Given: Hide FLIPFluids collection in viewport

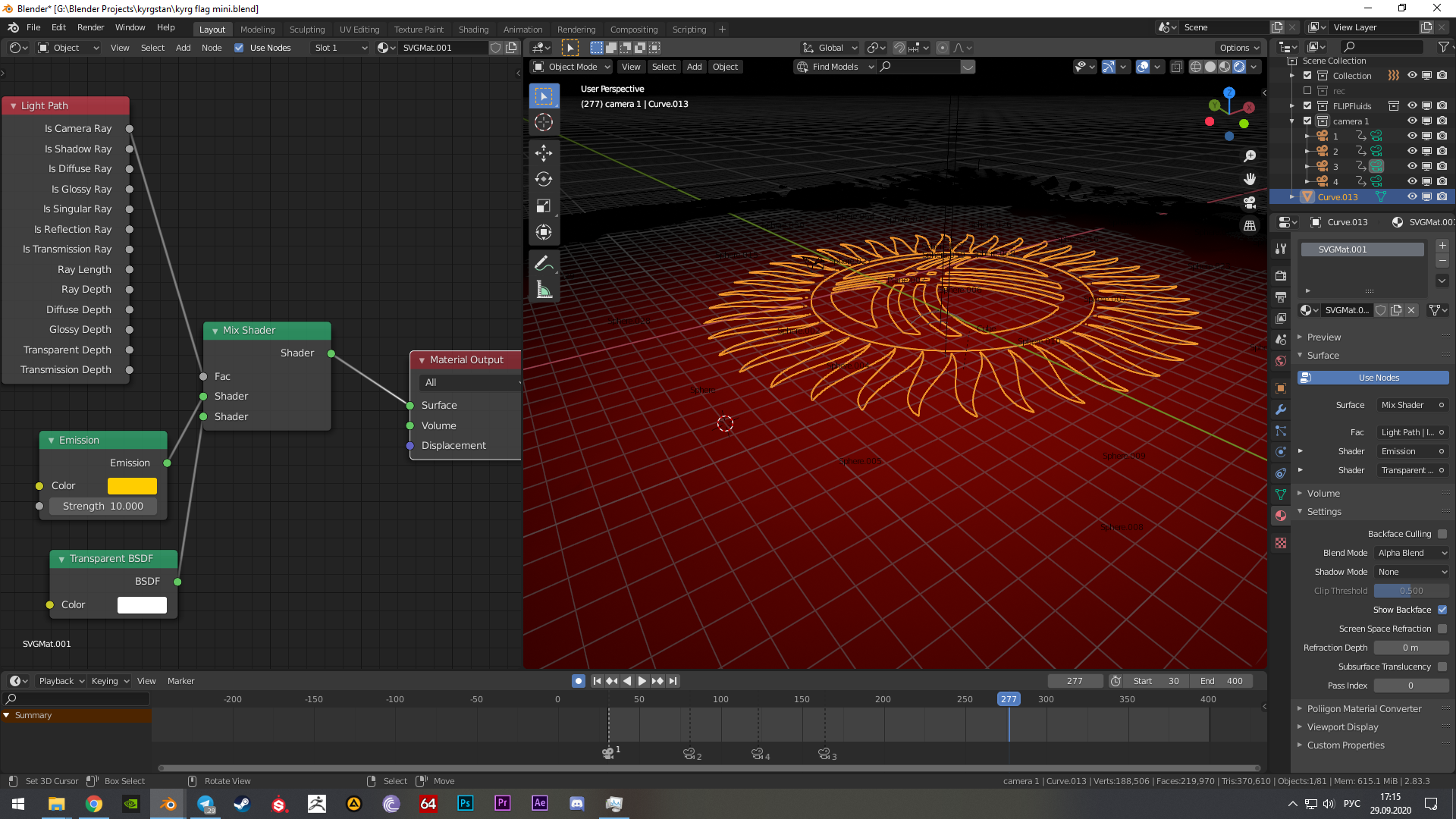Looking at the screenshot, I should 1412,105.
